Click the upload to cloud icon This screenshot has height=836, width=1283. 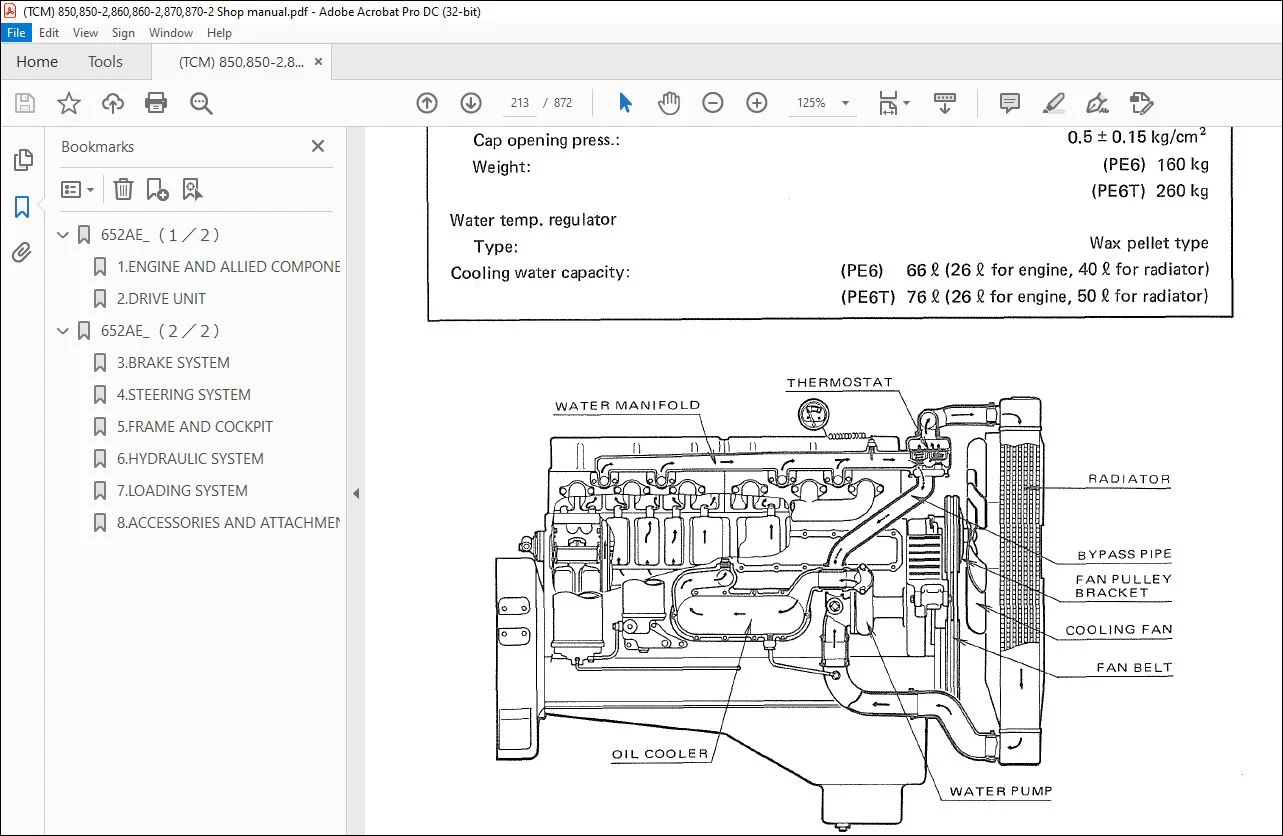[x=113, y=103]
